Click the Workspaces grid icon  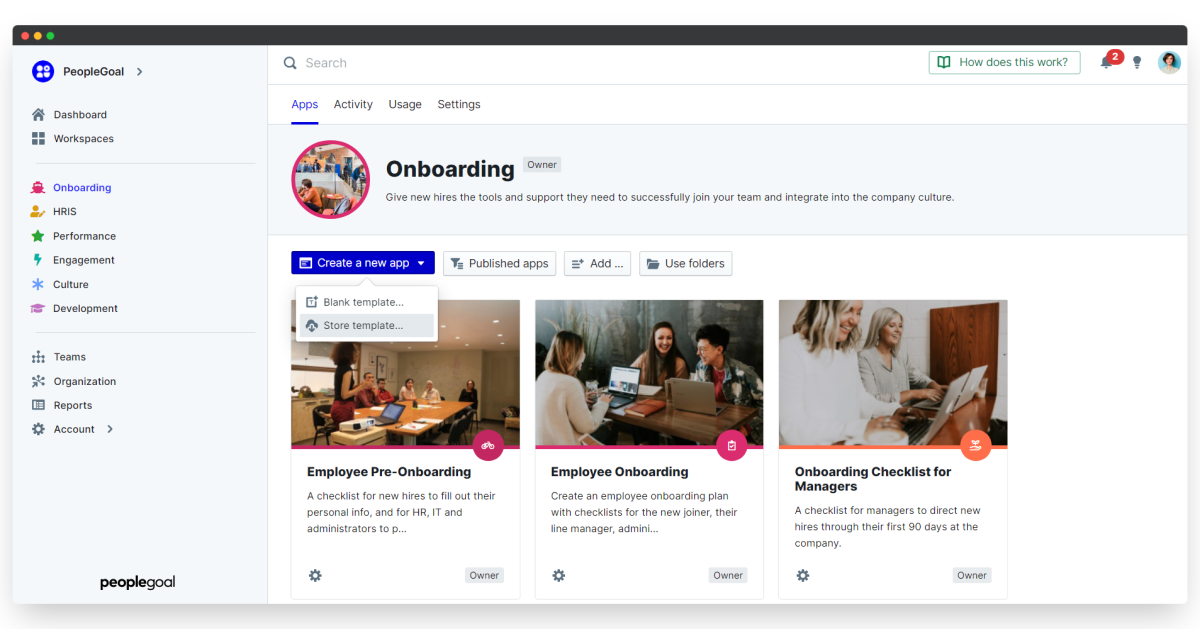tap(38, 138)
